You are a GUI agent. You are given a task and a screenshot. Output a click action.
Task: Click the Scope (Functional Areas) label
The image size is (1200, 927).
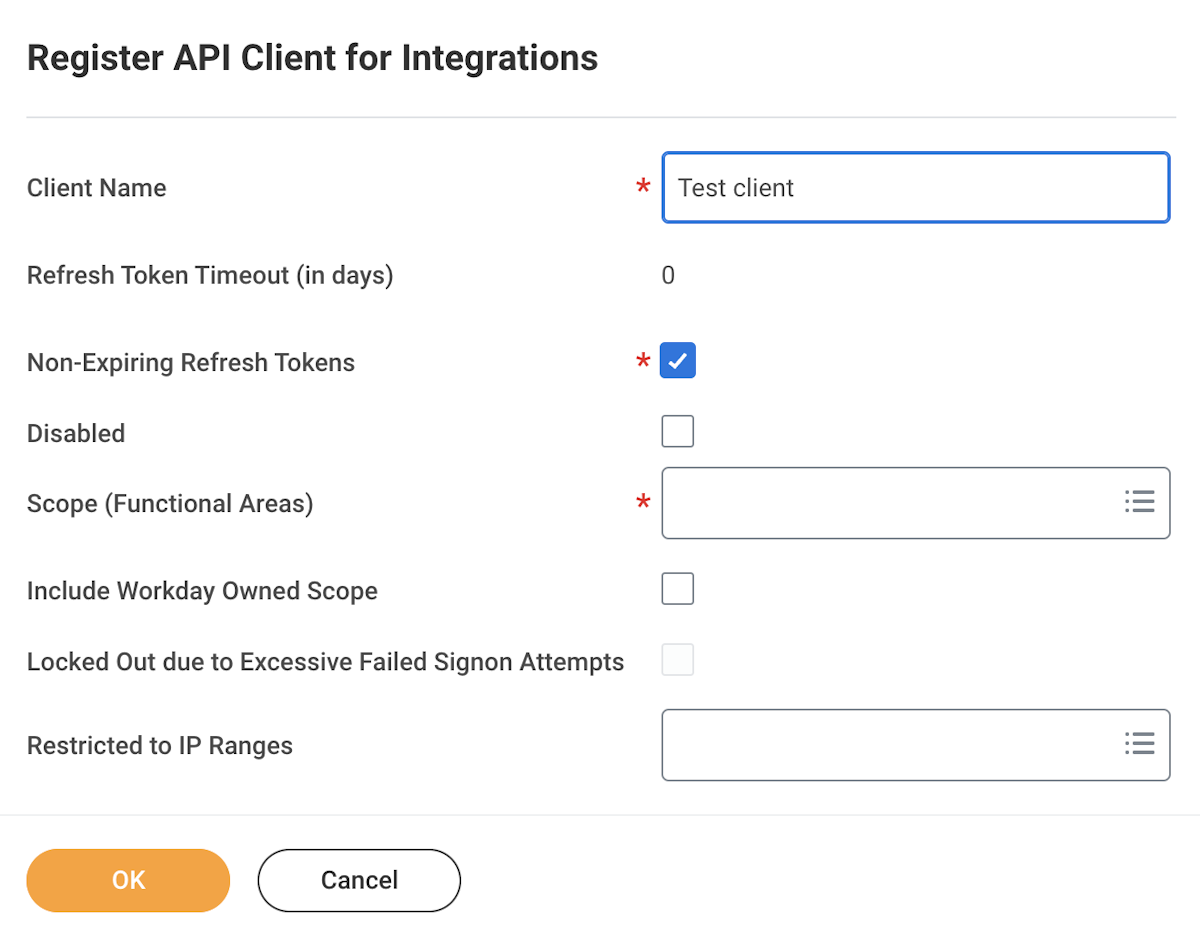170,503
